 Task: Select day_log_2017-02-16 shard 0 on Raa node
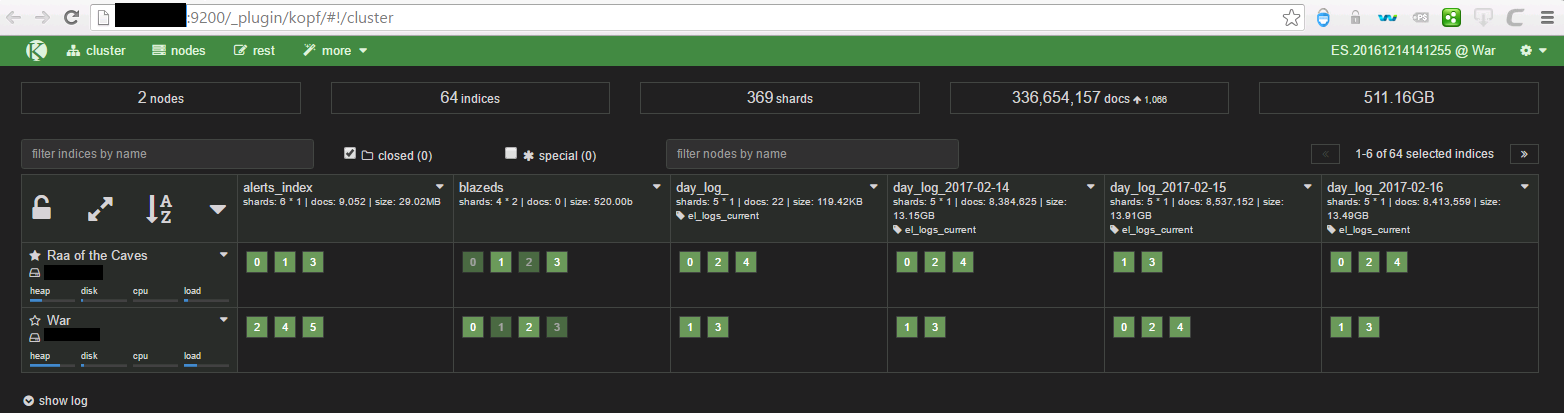pos(1342,263)
